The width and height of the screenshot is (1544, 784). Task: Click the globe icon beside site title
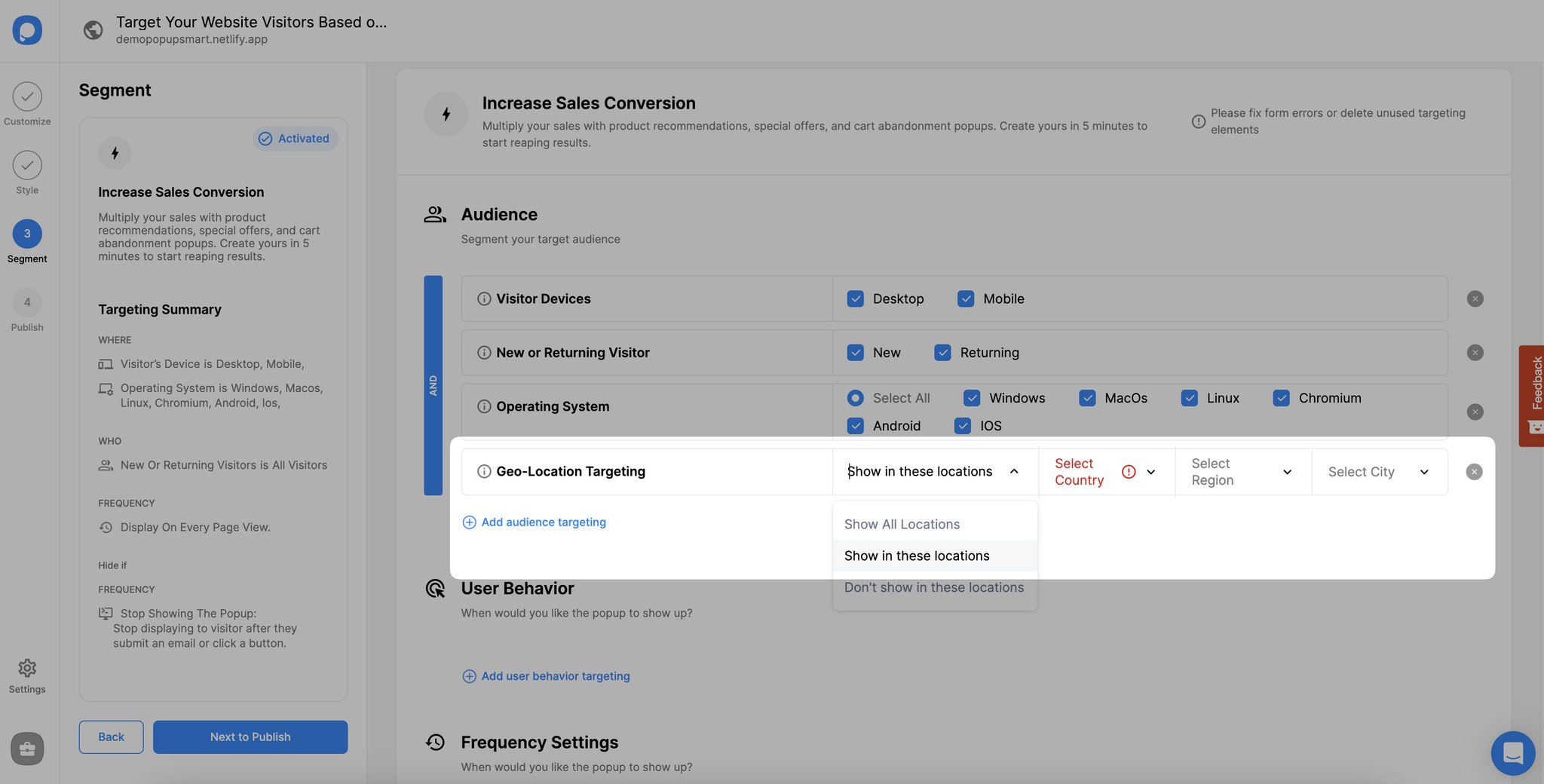point(93,30)
